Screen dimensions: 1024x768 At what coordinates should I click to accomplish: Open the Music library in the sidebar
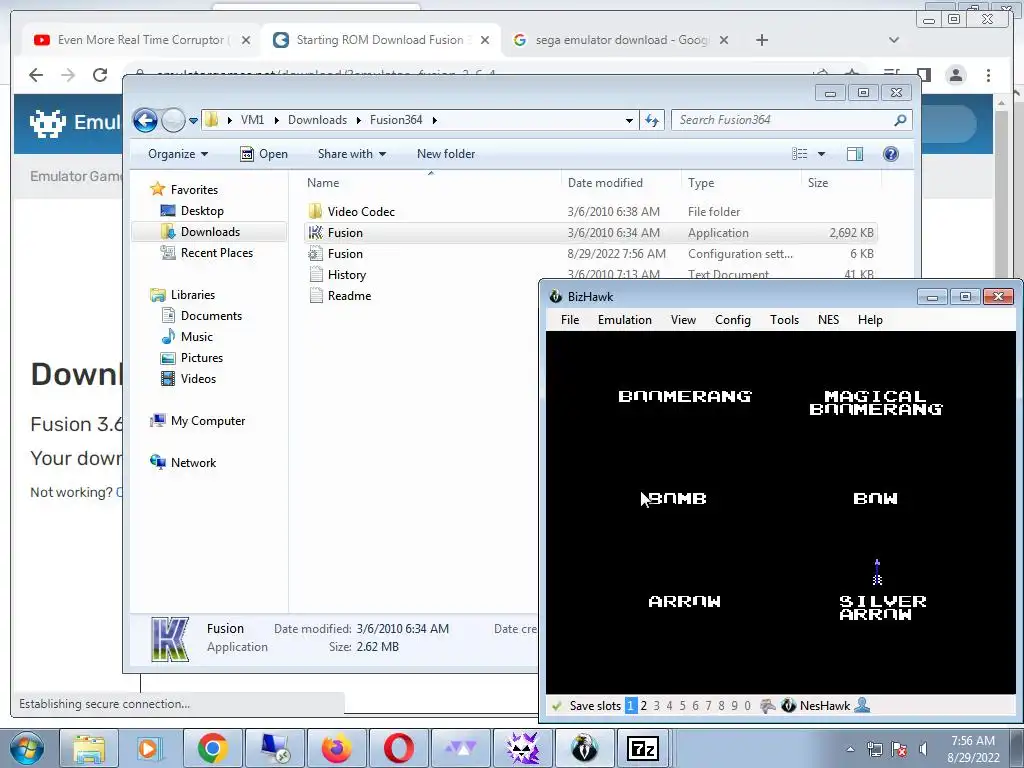point(197,337)
